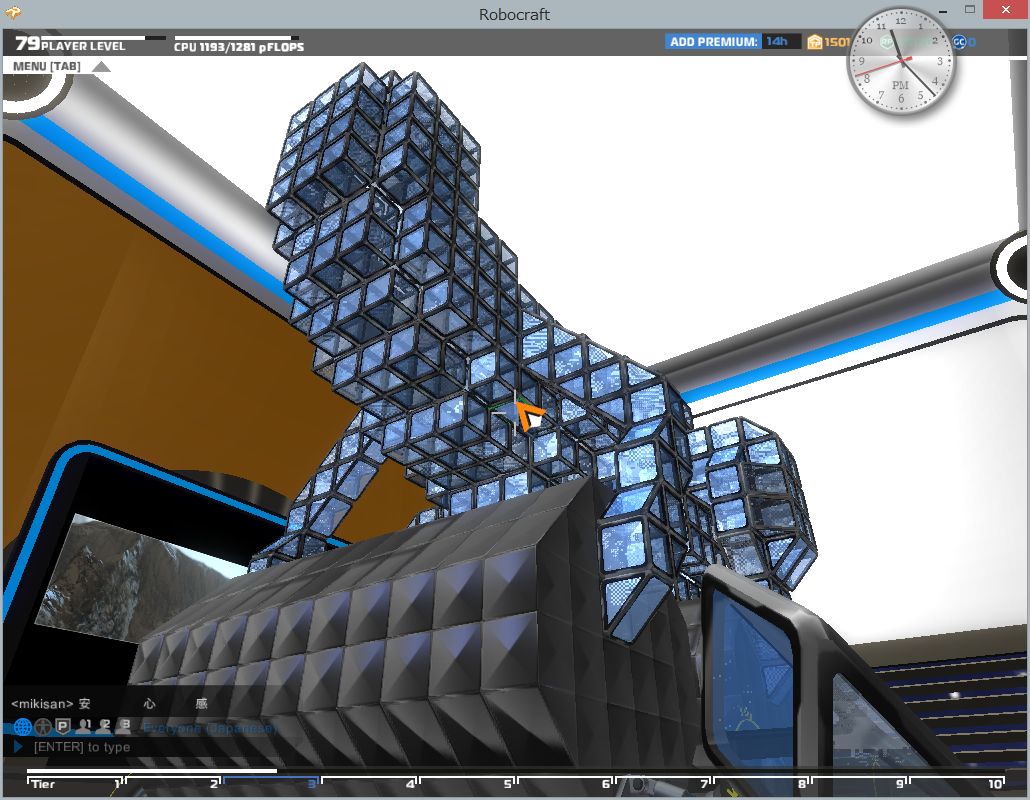
Task: Minimize the Robocraft window
Action: [943, 11]
